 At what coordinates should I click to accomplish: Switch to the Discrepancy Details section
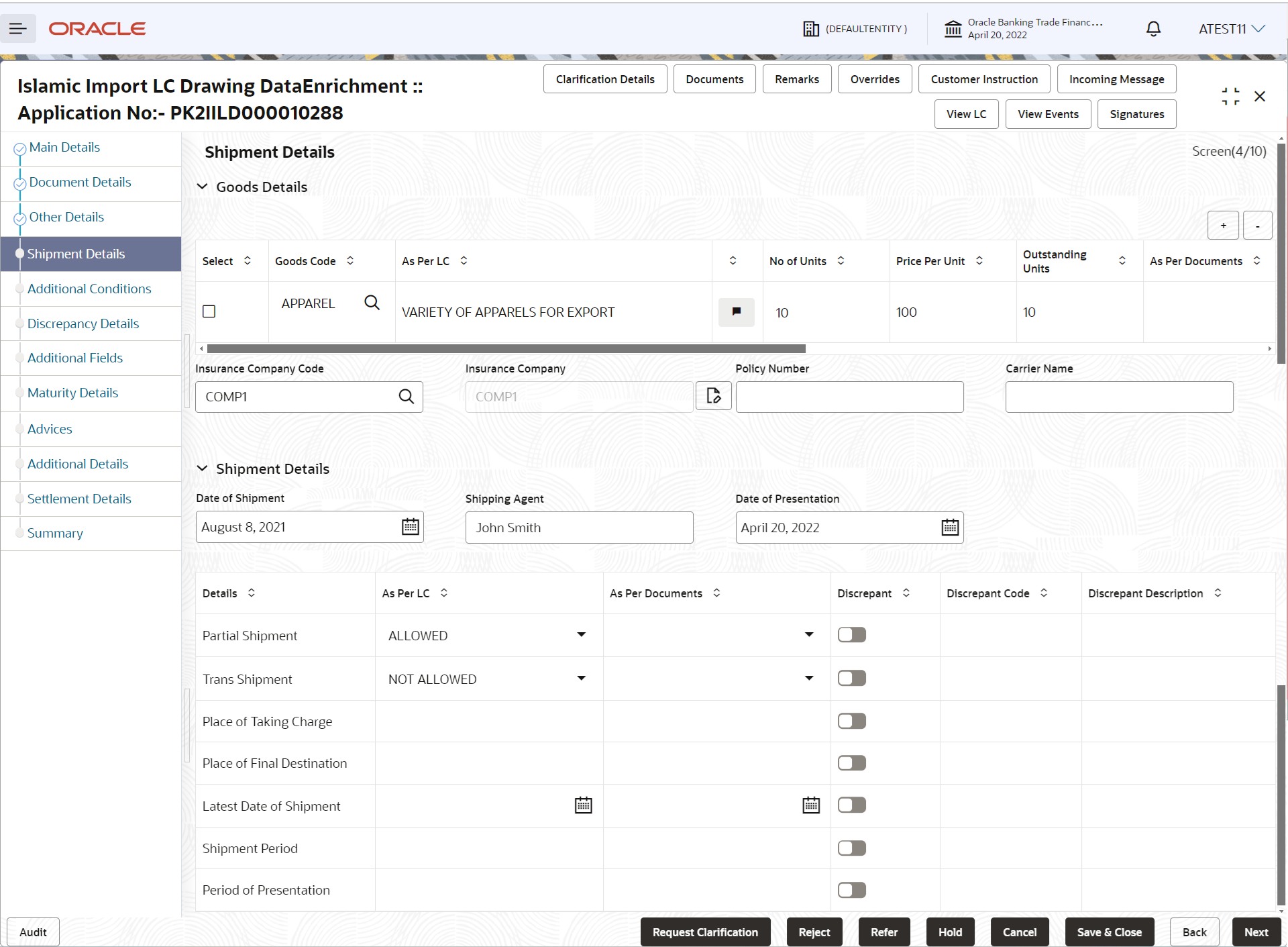click(x=83, y=323)
